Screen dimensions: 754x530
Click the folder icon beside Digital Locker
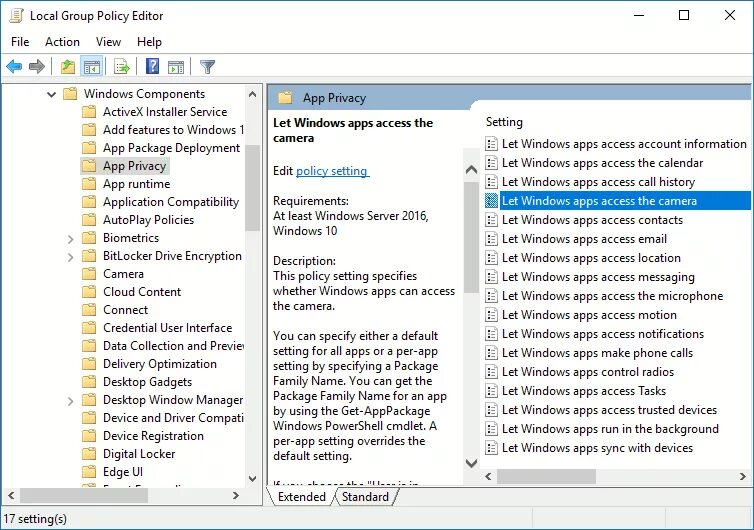point(89,454)
